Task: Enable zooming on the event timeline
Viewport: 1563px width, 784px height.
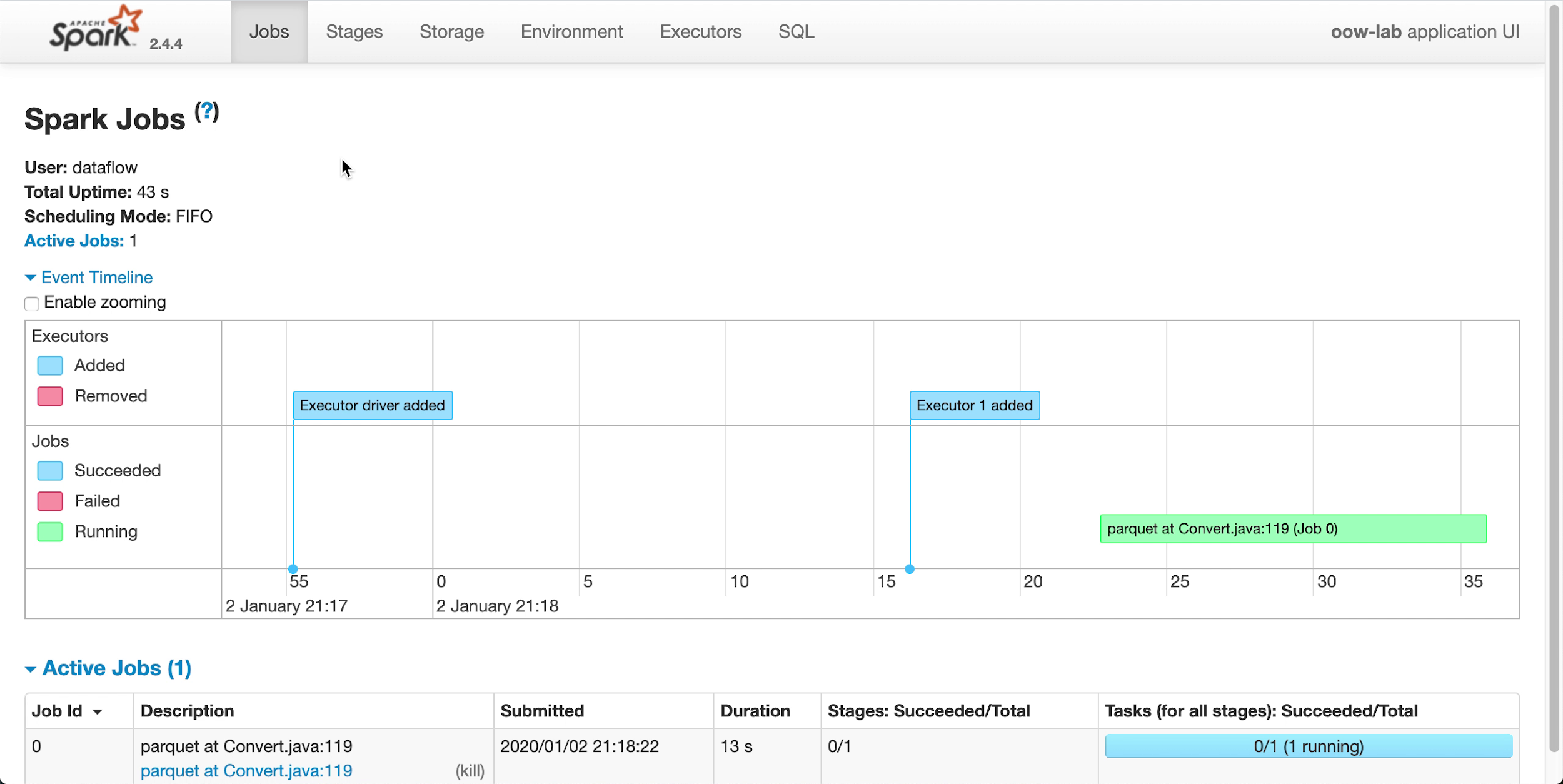Action: pyautogui.click(x=31, y=303)
